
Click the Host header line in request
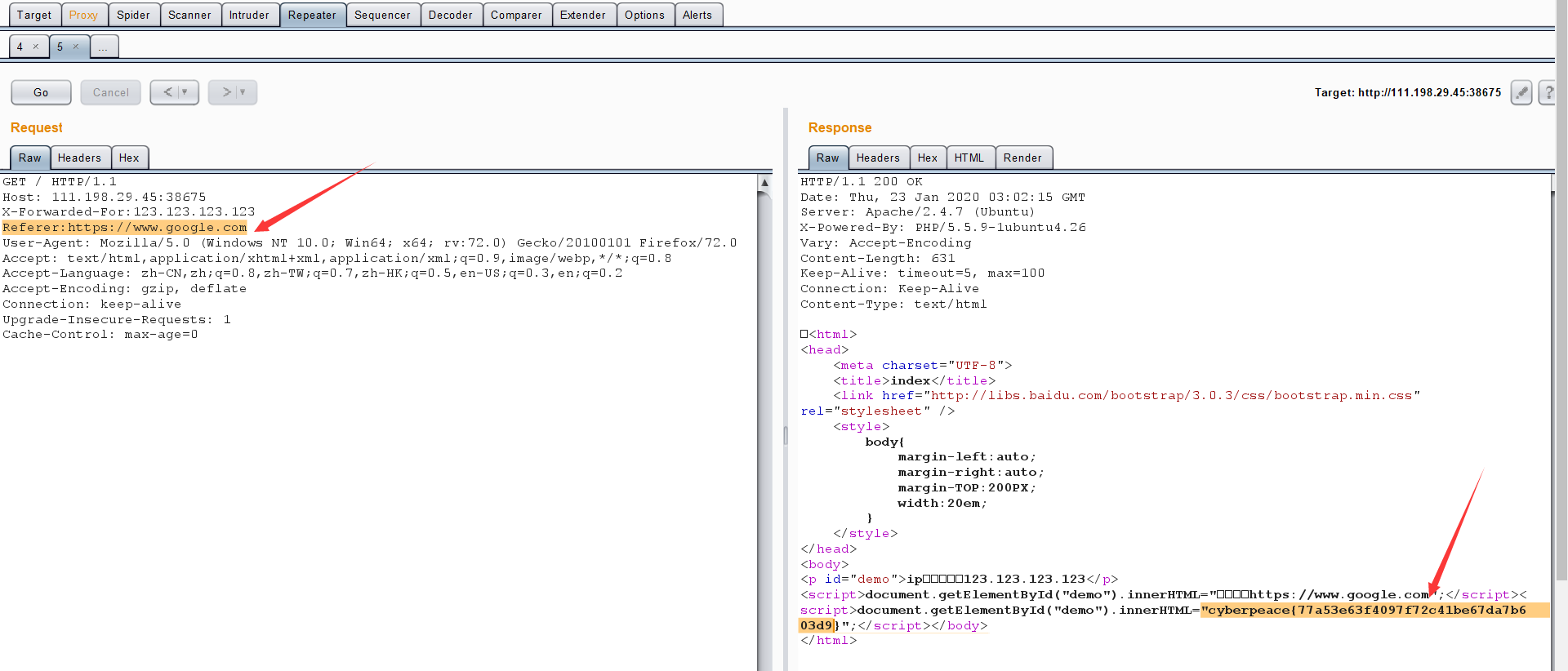tap(105, 197)
